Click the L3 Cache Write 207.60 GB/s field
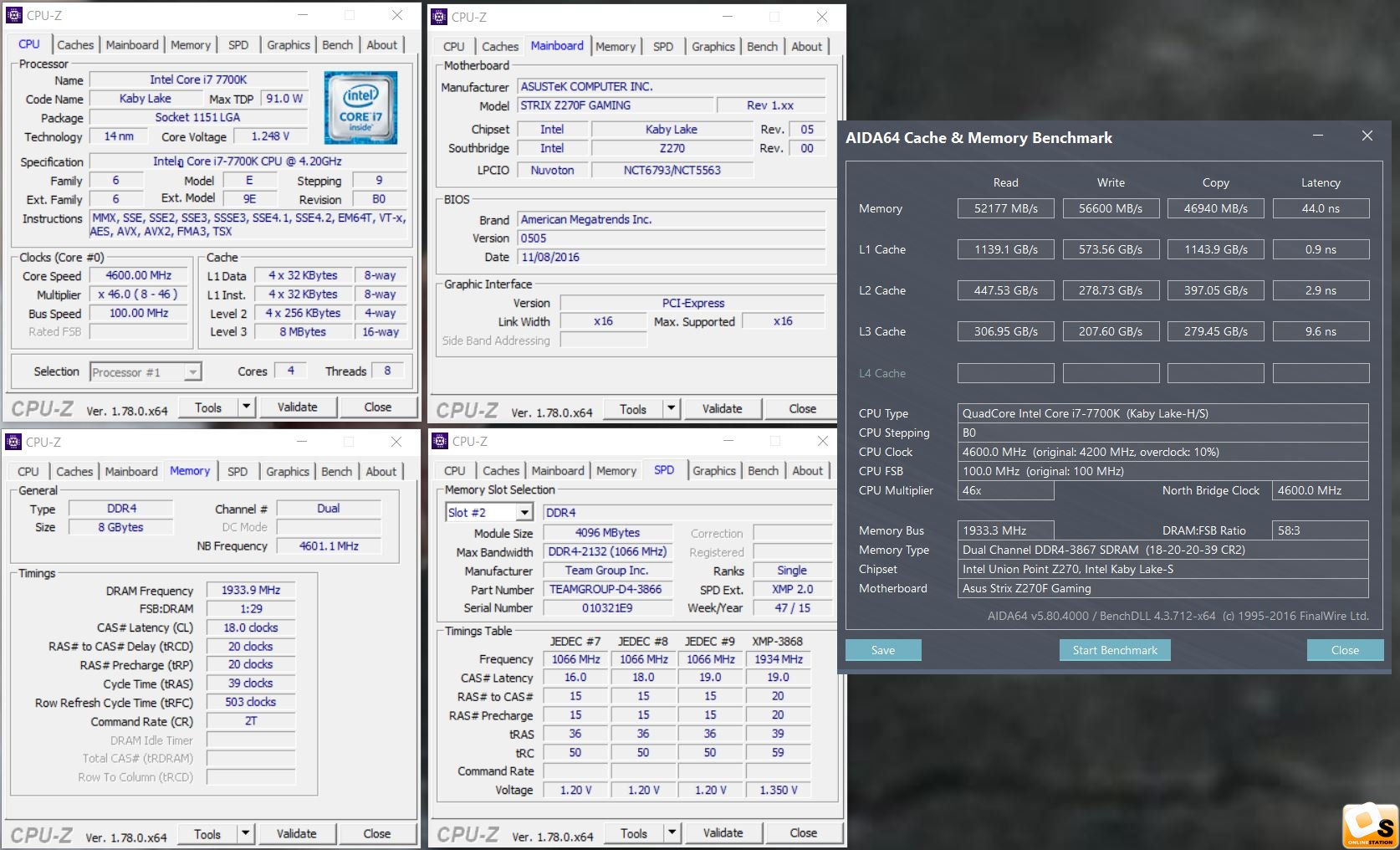Screen dimensions: 1400x850 (1111, 331)
